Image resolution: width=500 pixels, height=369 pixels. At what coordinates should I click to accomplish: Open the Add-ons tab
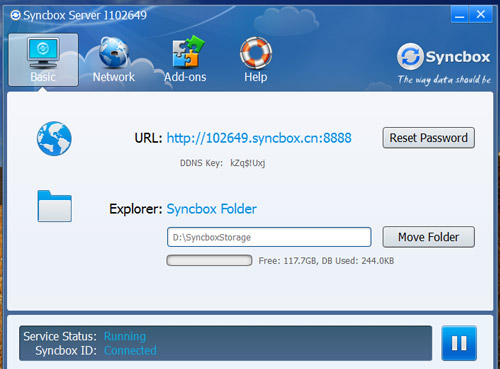[185, 60]
